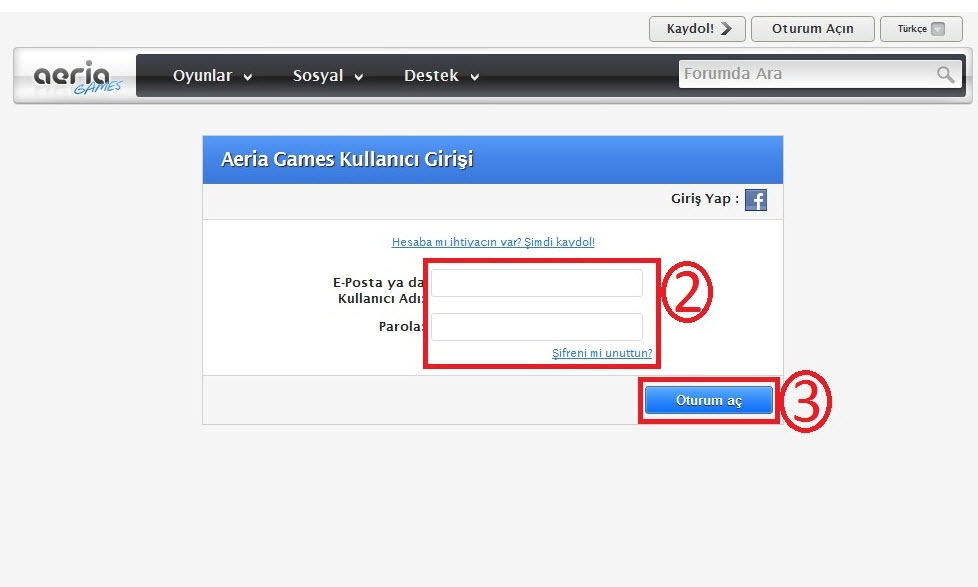This screenshot has height=587, width=978.
Task: Click the 'Aeria Games Kullanıcı Girişi' heading
Action: click(347, 159)
